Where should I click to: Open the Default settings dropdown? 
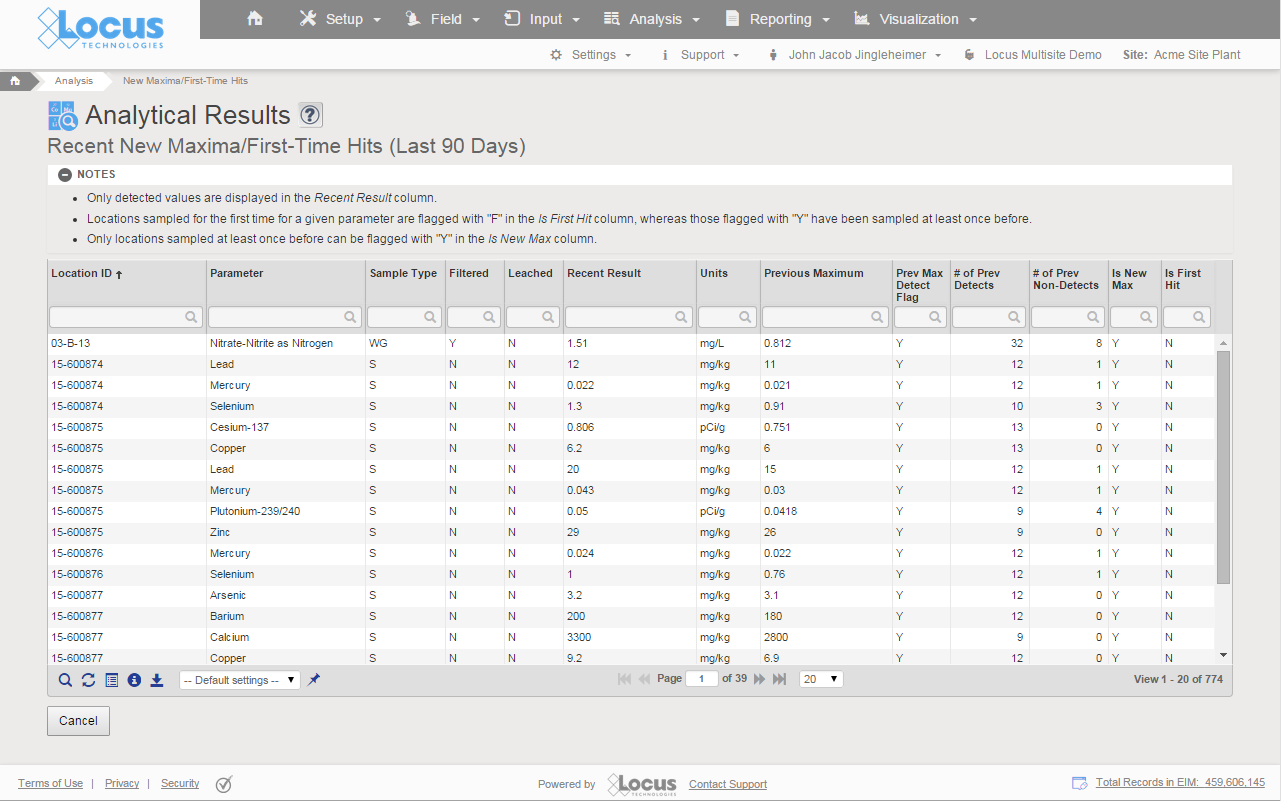[x=239, y=678]
